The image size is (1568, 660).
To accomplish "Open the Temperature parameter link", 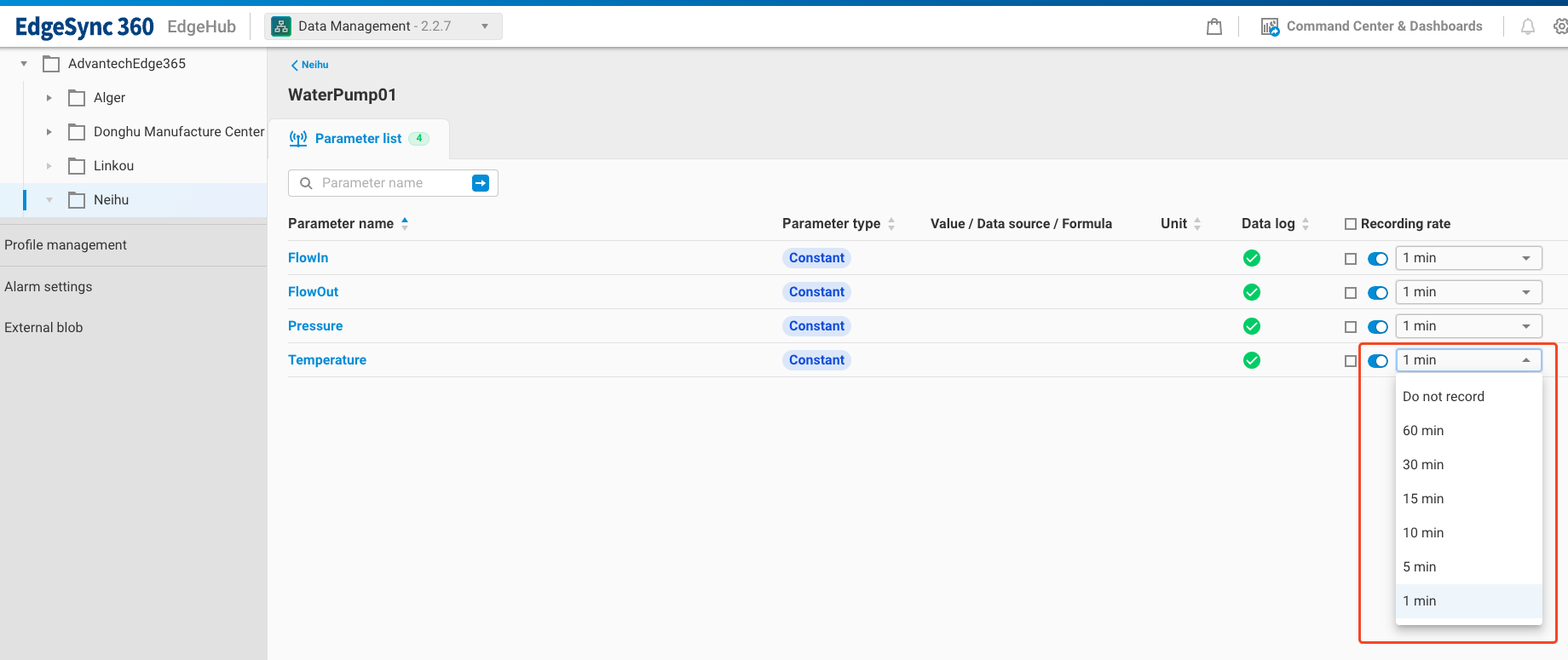I will [327, 360].
